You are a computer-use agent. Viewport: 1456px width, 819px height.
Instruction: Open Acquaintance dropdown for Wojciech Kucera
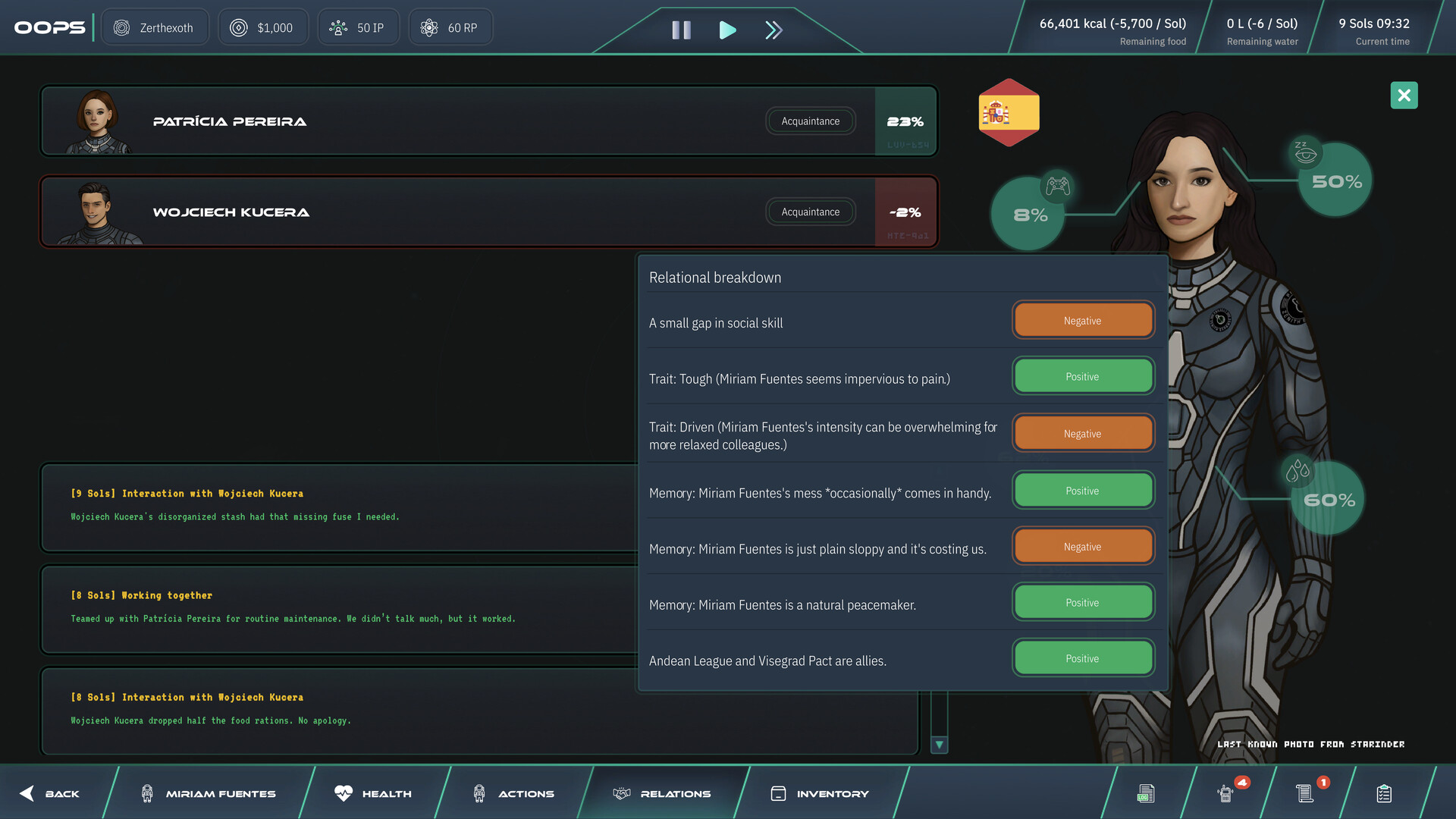click(x=810, y=212)
